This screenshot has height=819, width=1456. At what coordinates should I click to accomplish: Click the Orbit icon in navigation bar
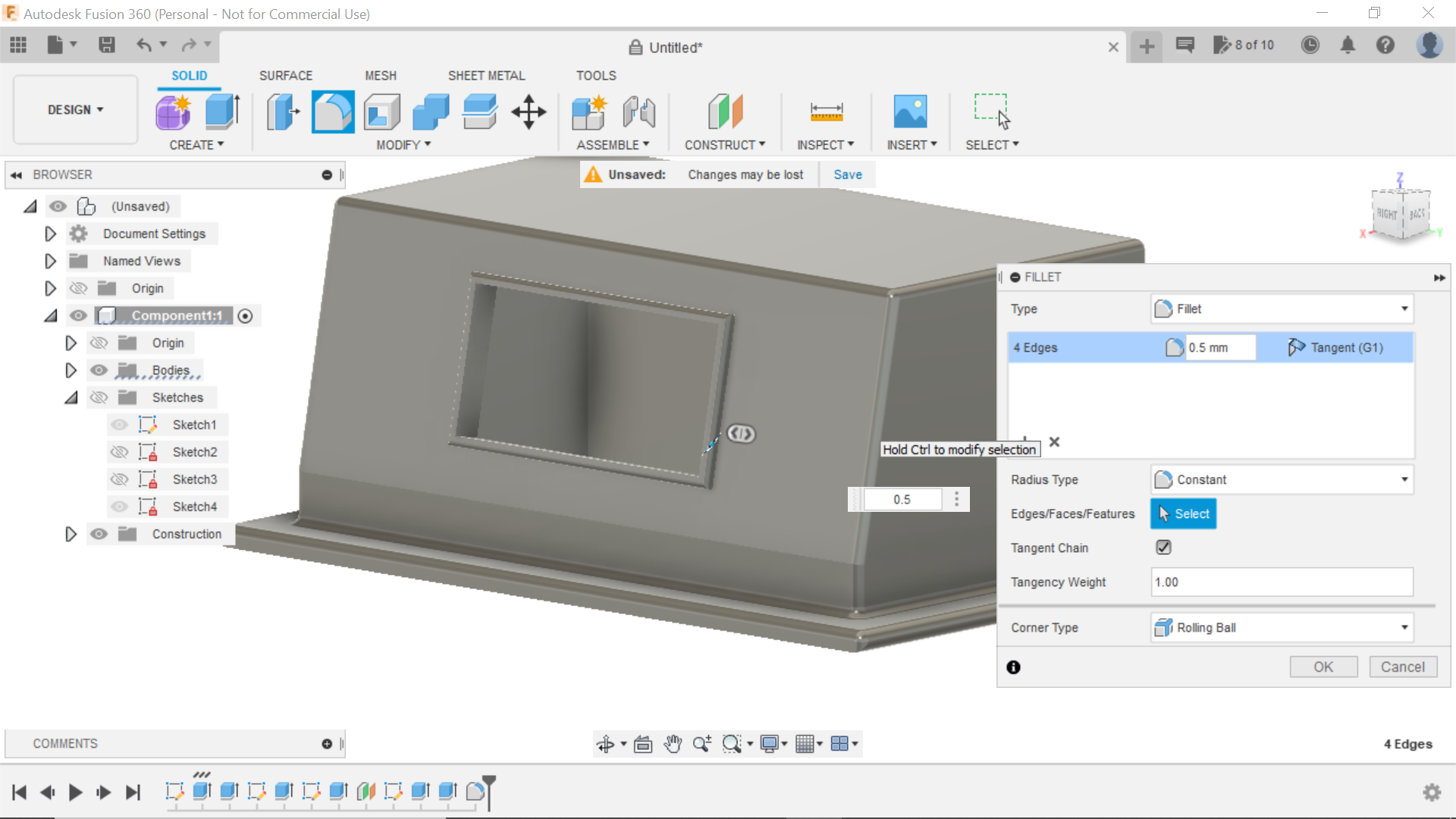[x=607, y=743]
